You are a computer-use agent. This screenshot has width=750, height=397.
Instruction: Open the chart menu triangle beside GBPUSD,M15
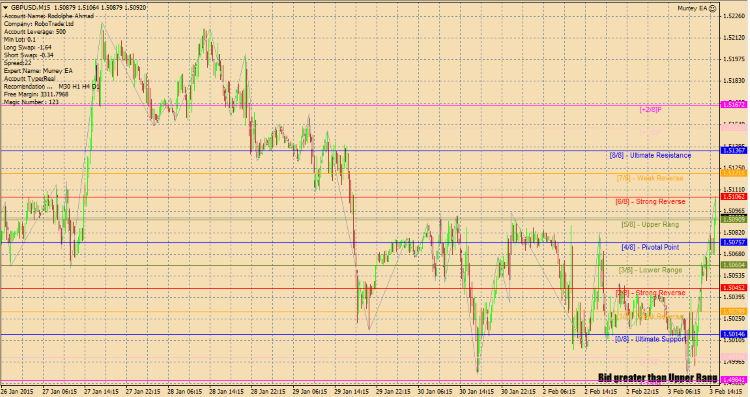6,8
